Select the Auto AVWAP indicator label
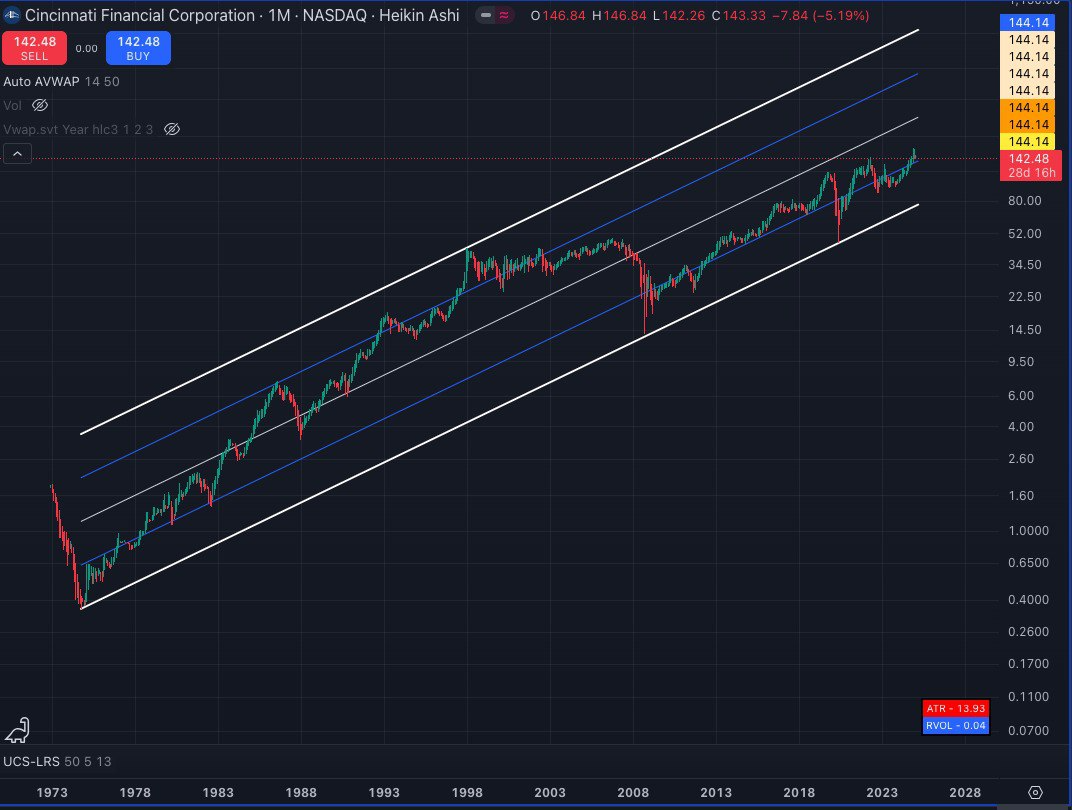 click(x=44, y=81)
